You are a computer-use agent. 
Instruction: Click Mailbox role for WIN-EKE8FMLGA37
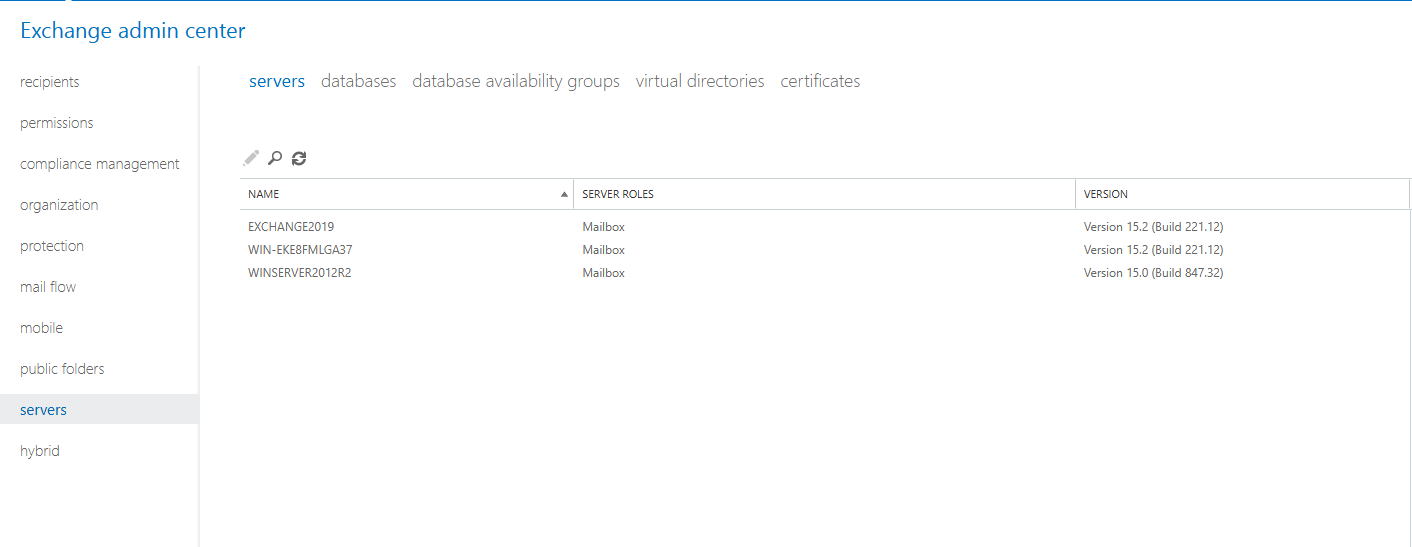tap(604, 250)
